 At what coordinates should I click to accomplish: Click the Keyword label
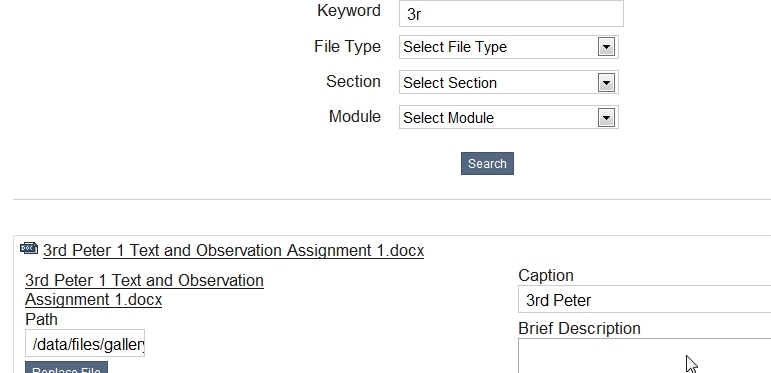349,10
